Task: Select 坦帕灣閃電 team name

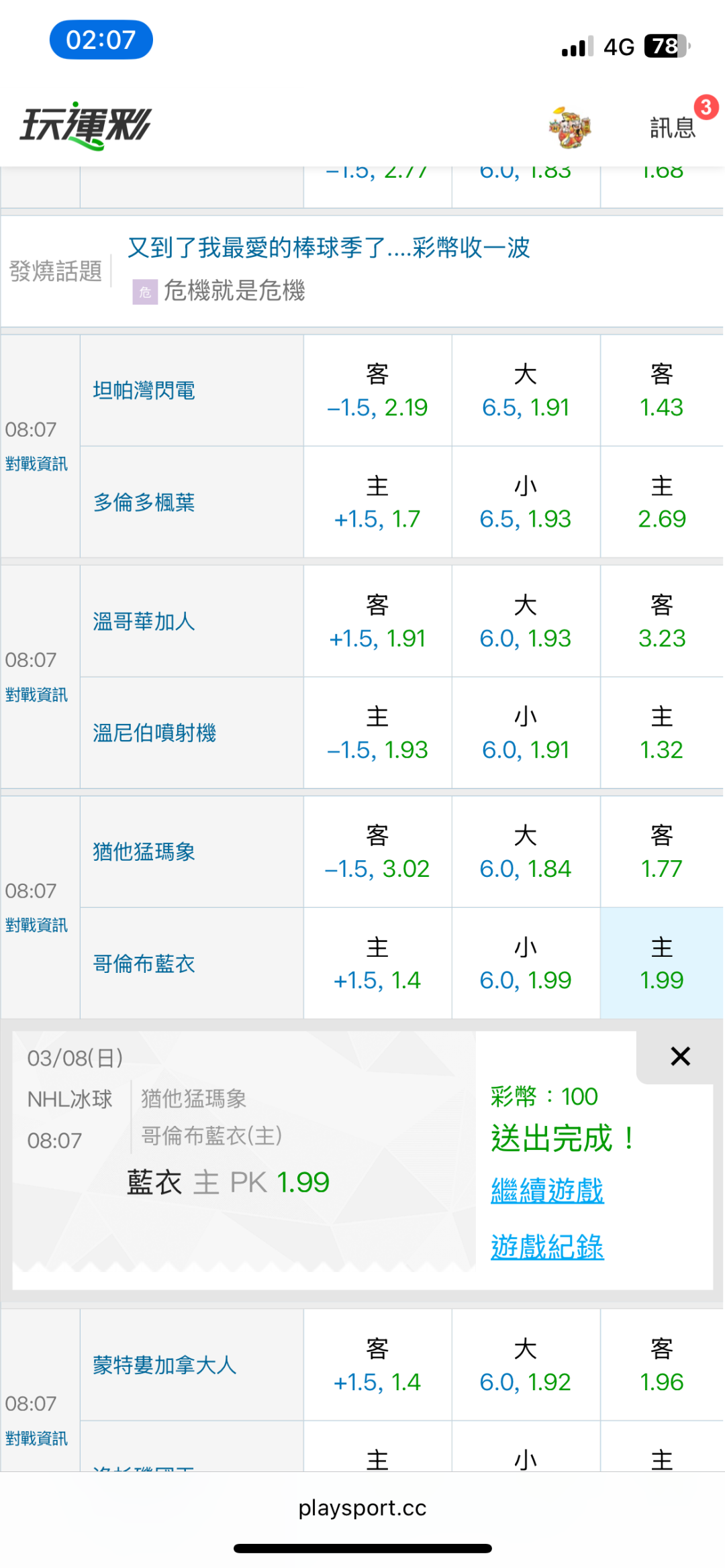Action: point(144,390)
